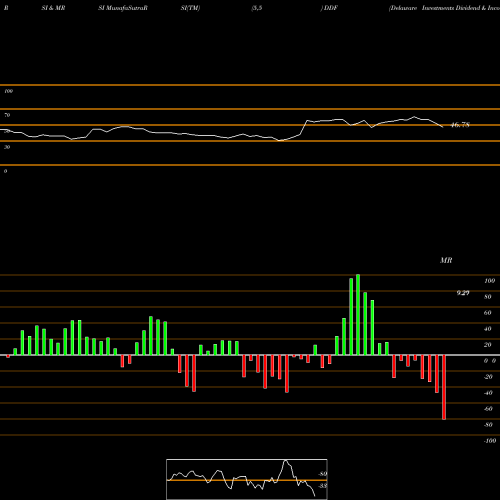
Task: Click the '70' label on RSI axis
Action: (7, 115)
